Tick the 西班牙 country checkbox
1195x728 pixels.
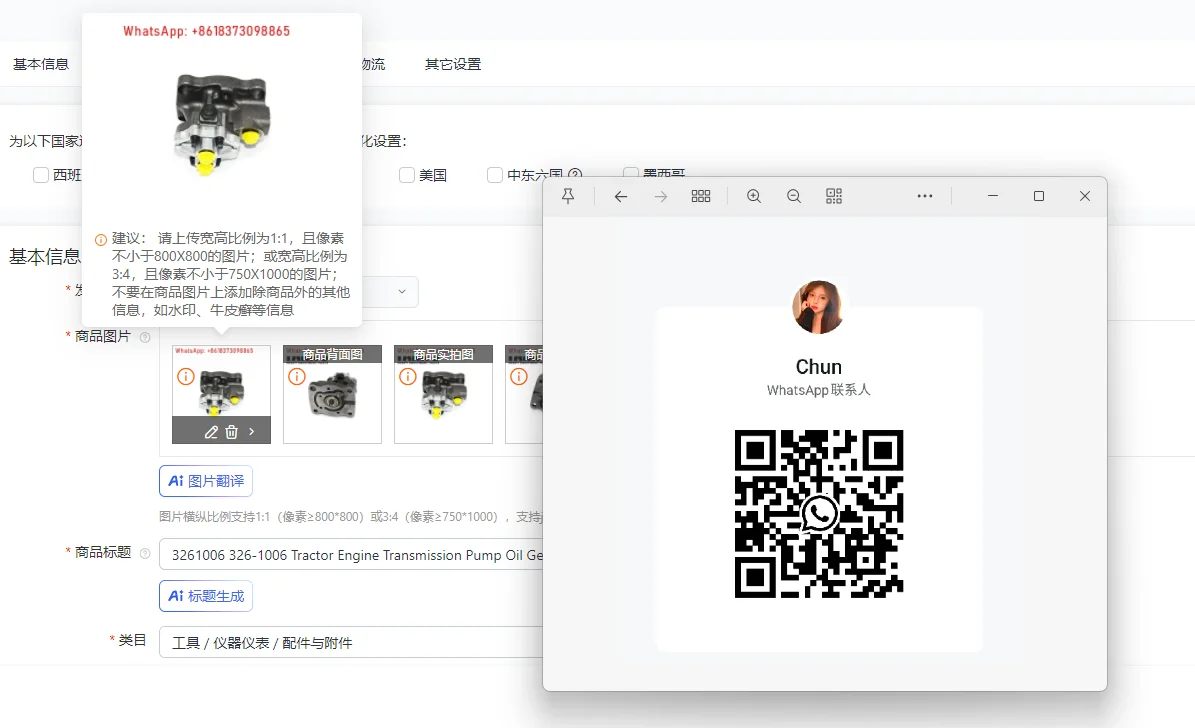[x=41, y=175]
